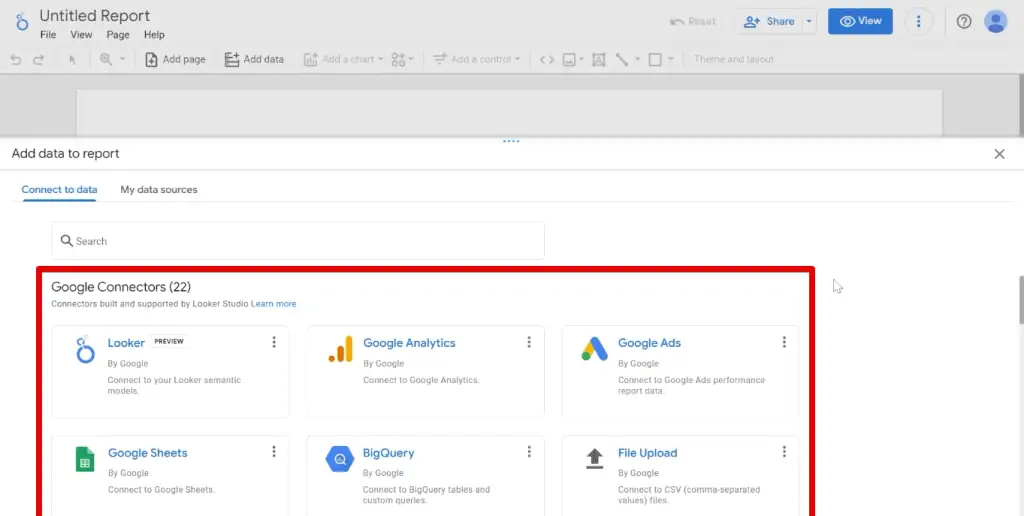The width and height of the screenshot is (1024, 516).
Task: Select the text box tool
Action: coord(598,59)
